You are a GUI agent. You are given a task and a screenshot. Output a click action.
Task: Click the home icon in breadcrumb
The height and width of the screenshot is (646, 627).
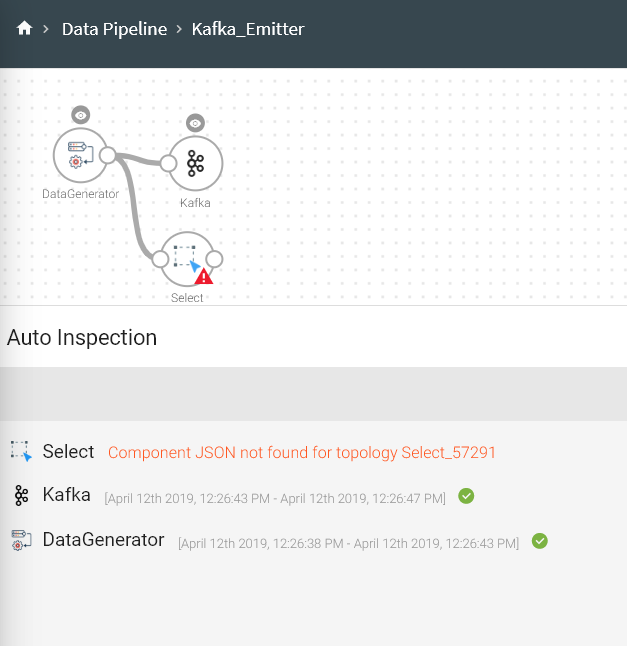coord(25,29)
